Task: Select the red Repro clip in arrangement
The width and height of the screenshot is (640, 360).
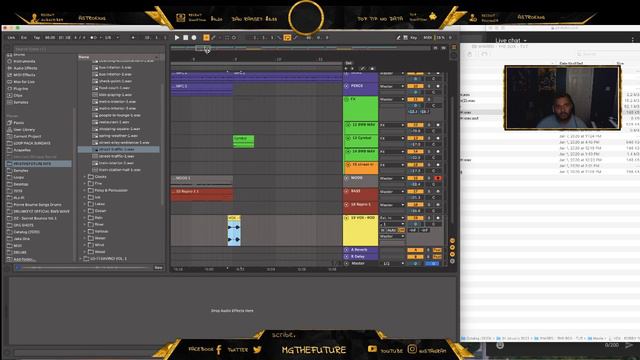Action: 202,195
